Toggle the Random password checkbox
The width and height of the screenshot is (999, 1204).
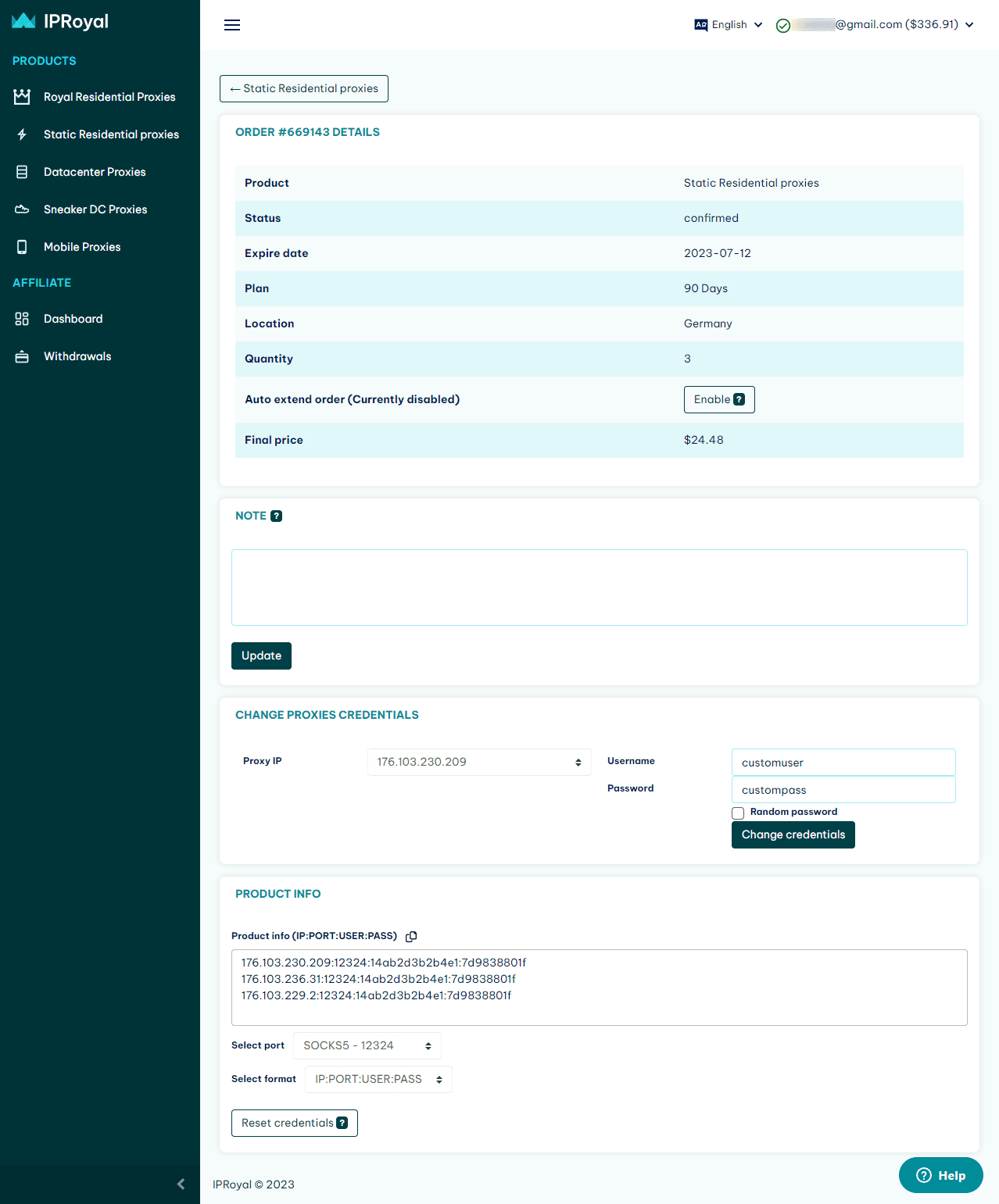[x=738, y=813]
